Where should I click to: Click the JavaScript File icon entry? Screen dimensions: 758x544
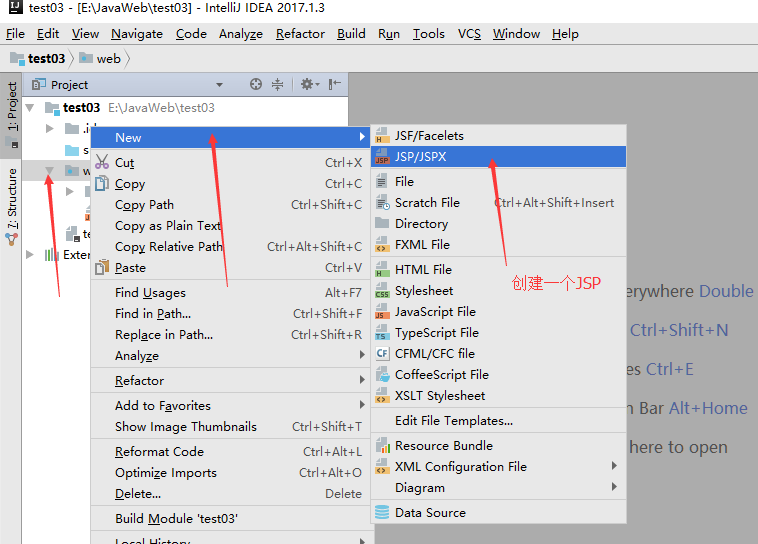point(382,312)
